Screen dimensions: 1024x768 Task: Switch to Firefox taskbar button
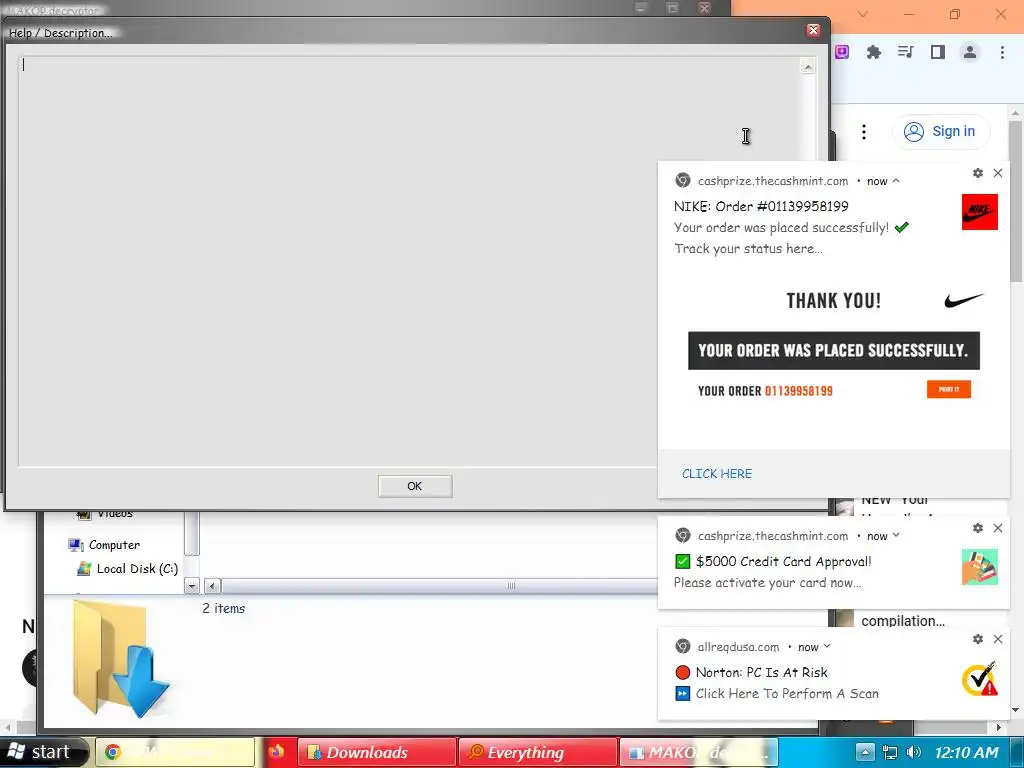coord(276,752)
